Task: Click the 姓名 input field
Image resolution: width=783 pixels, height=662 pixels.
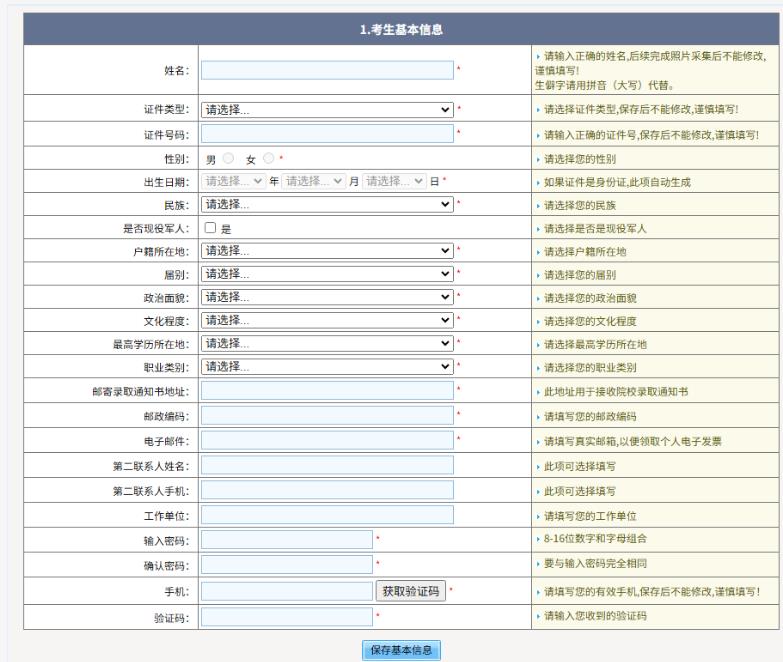Action: click(x=327, y=70)
